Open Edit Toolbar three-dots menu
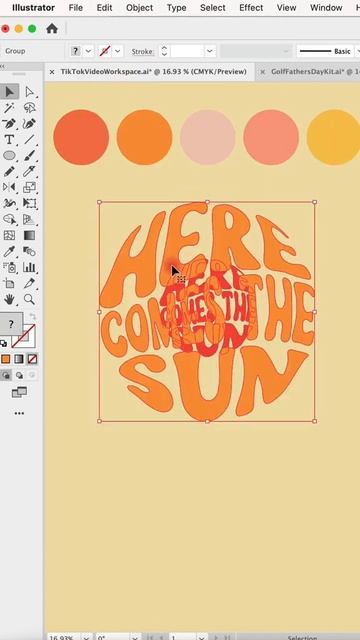This screenshot has height=640, width=360. [x=19, y=413]
